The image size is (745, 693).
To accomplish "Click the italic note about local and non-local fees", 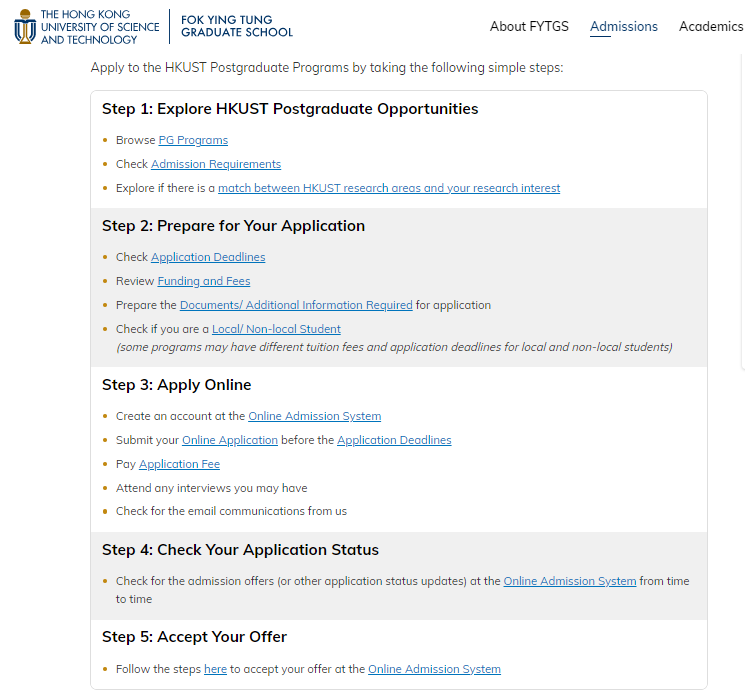I will 394,347.
